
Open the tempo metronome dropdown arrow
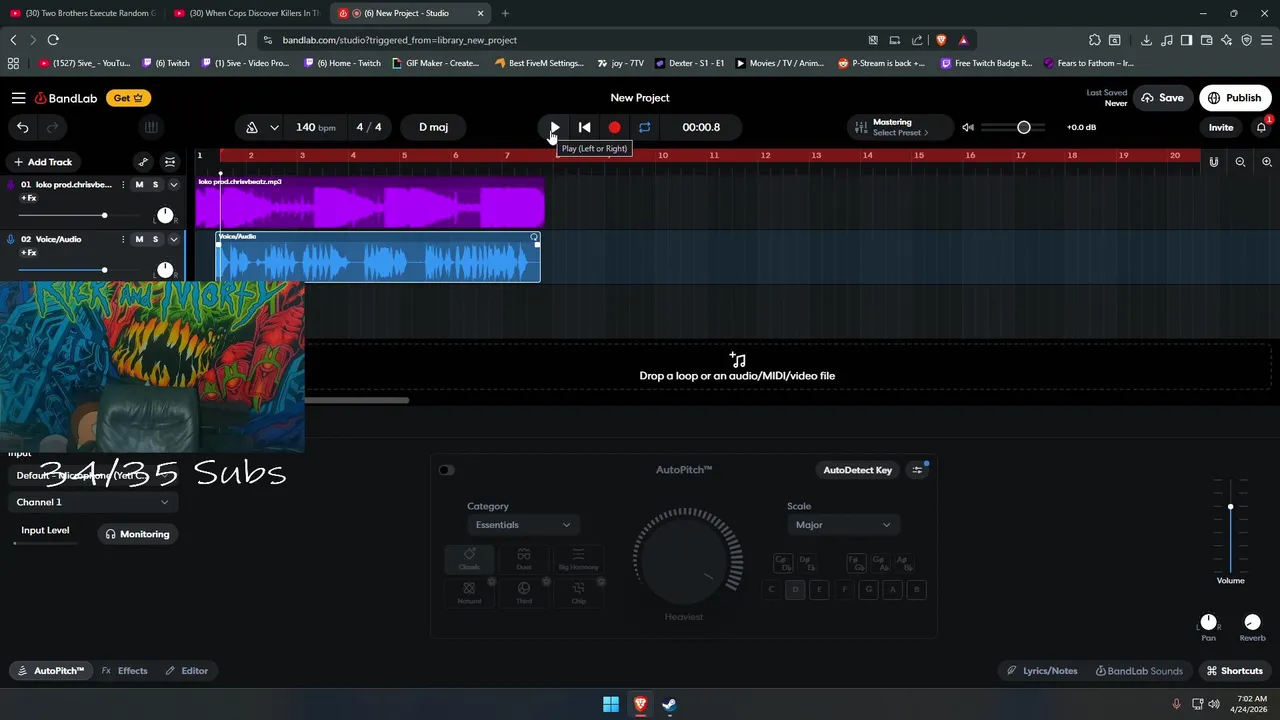(x=274, y=127)
